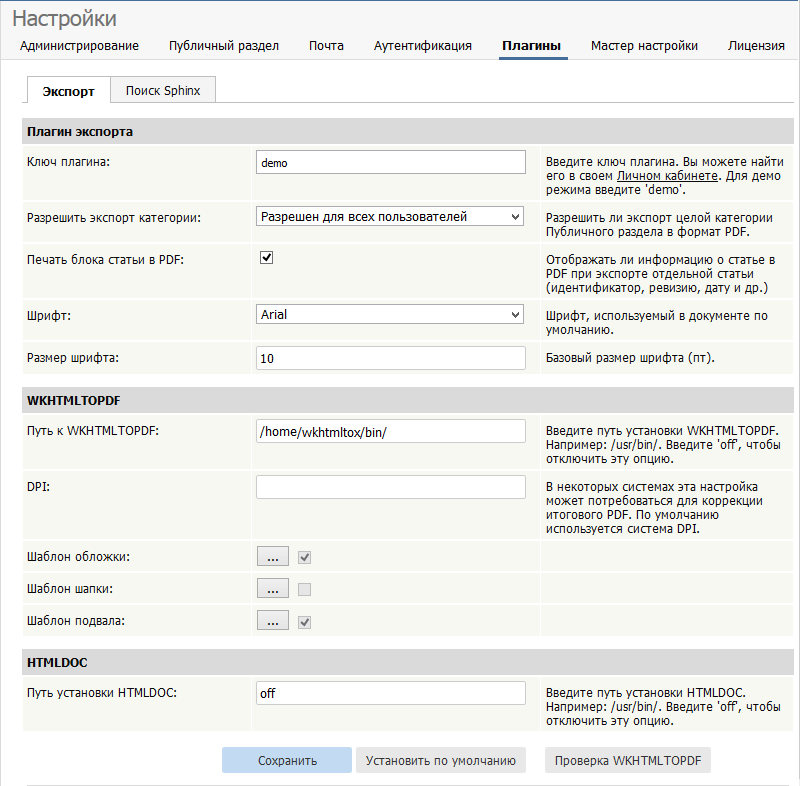The image size is (800, 786).
Task: Click the 'Сохранить' button
Action: [287, 760]
